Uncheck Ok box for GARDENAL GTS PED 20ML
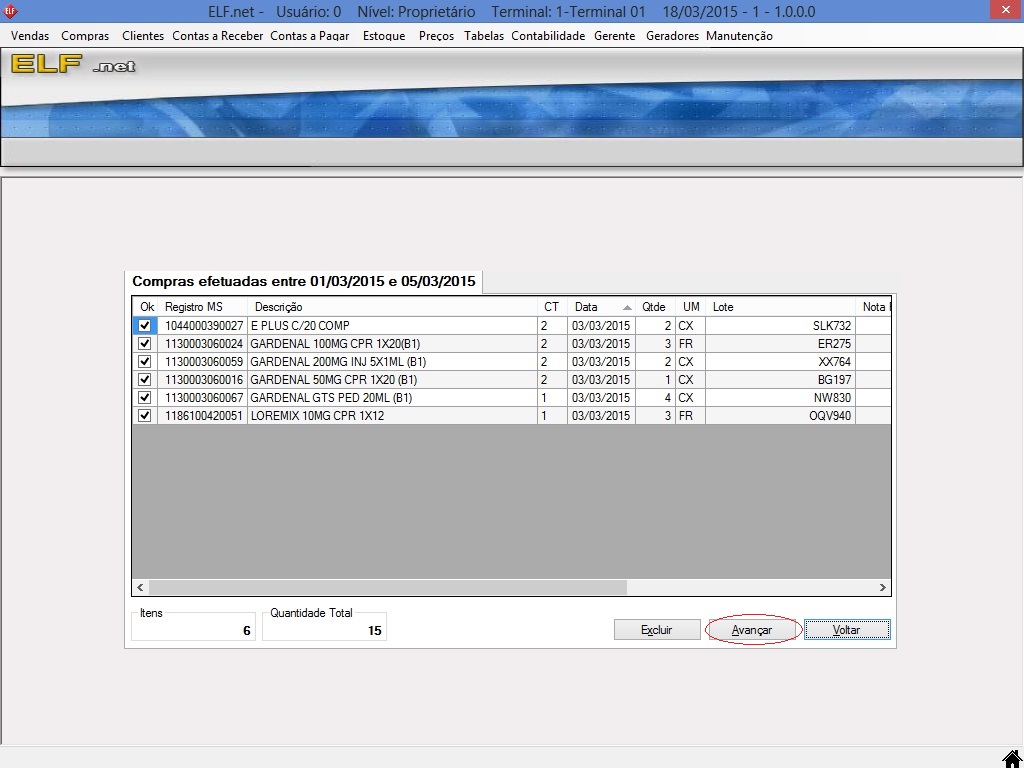This screenshot has height=768, width=1024. pos(145,397)
